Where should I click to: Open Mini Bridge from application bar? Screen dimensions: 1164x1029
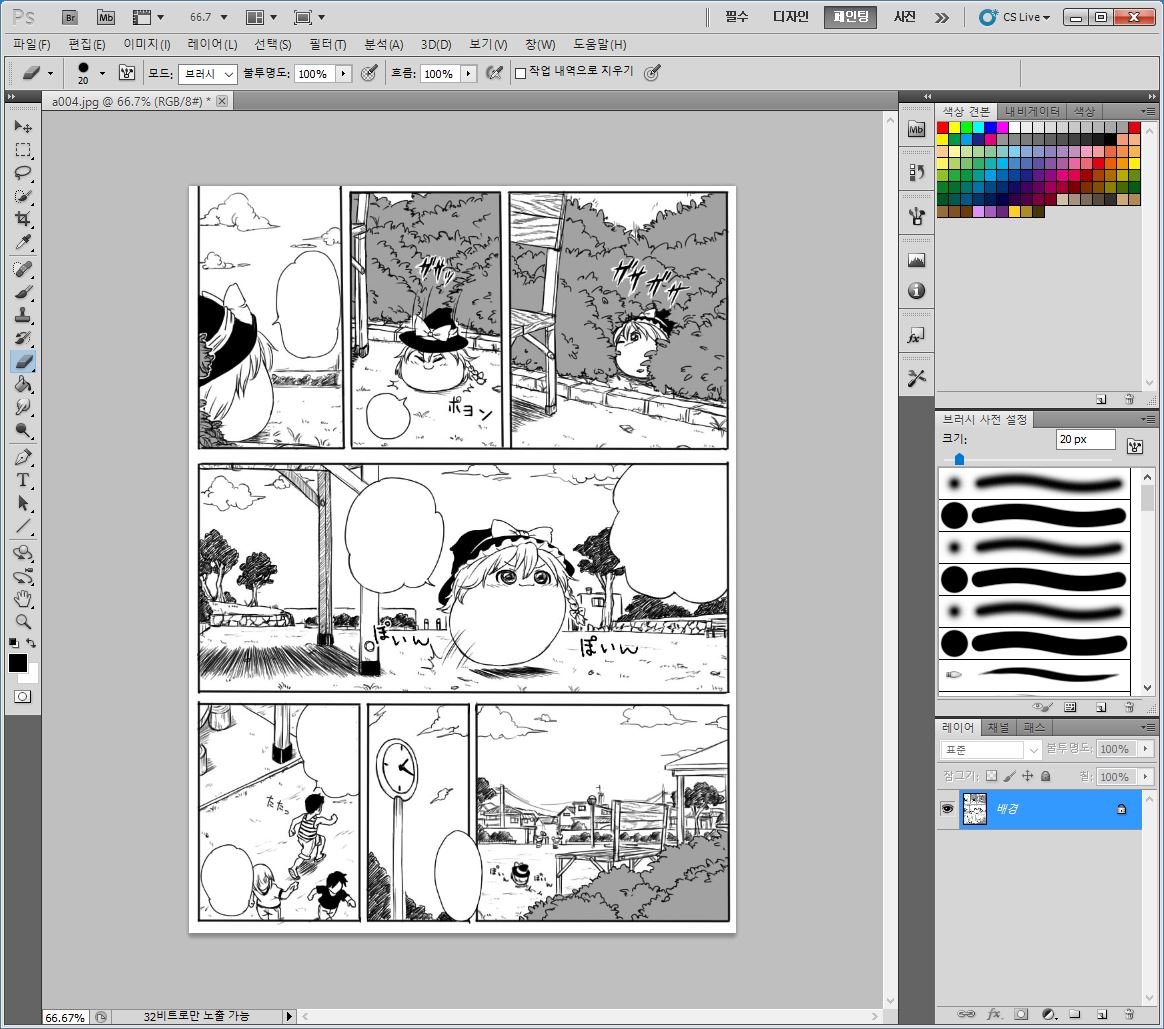106,17
